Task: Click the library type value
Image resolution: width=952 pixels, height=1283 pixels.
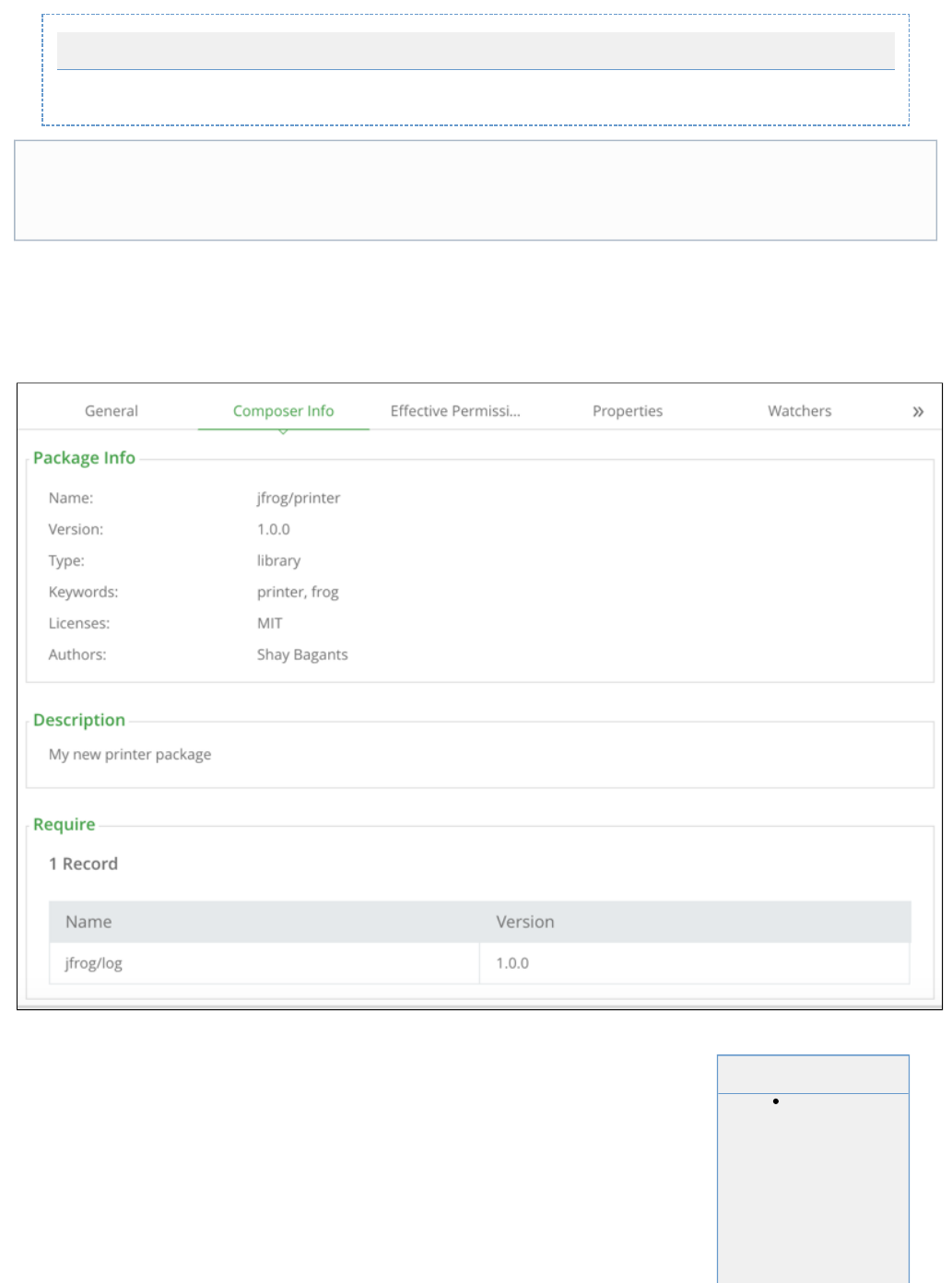Action: coord(278,560)
